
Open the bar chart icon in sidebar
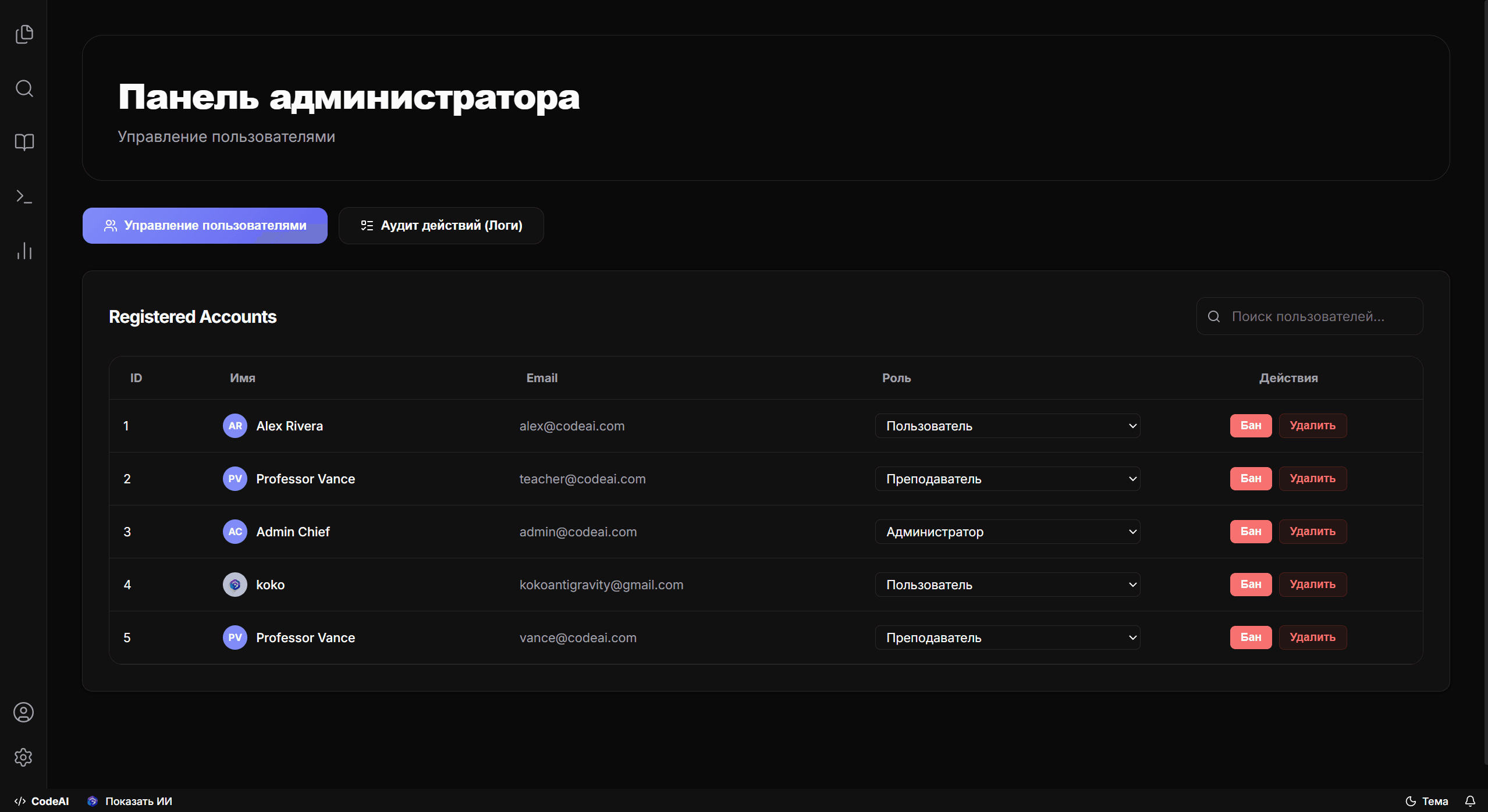click(x=24, y=251)
